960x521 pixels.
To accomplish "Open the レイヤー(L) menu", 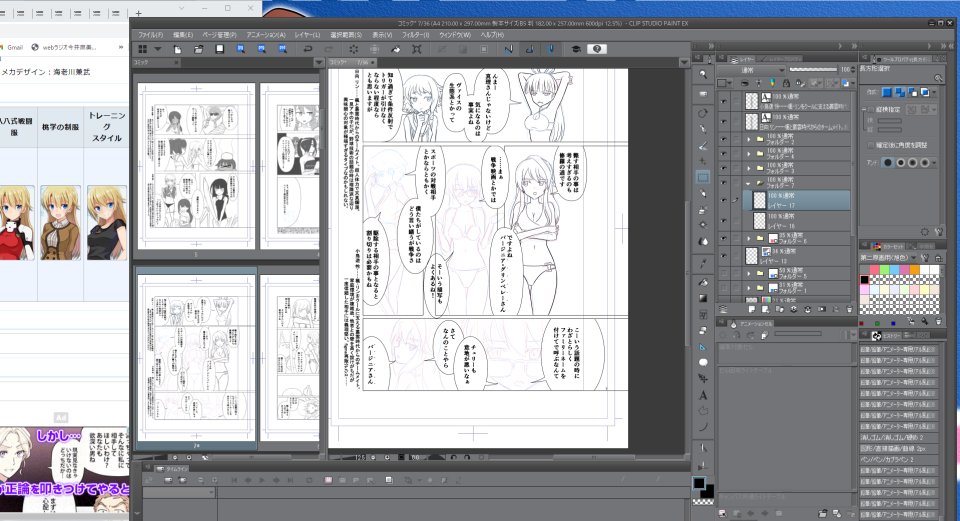I will (307, 35).
